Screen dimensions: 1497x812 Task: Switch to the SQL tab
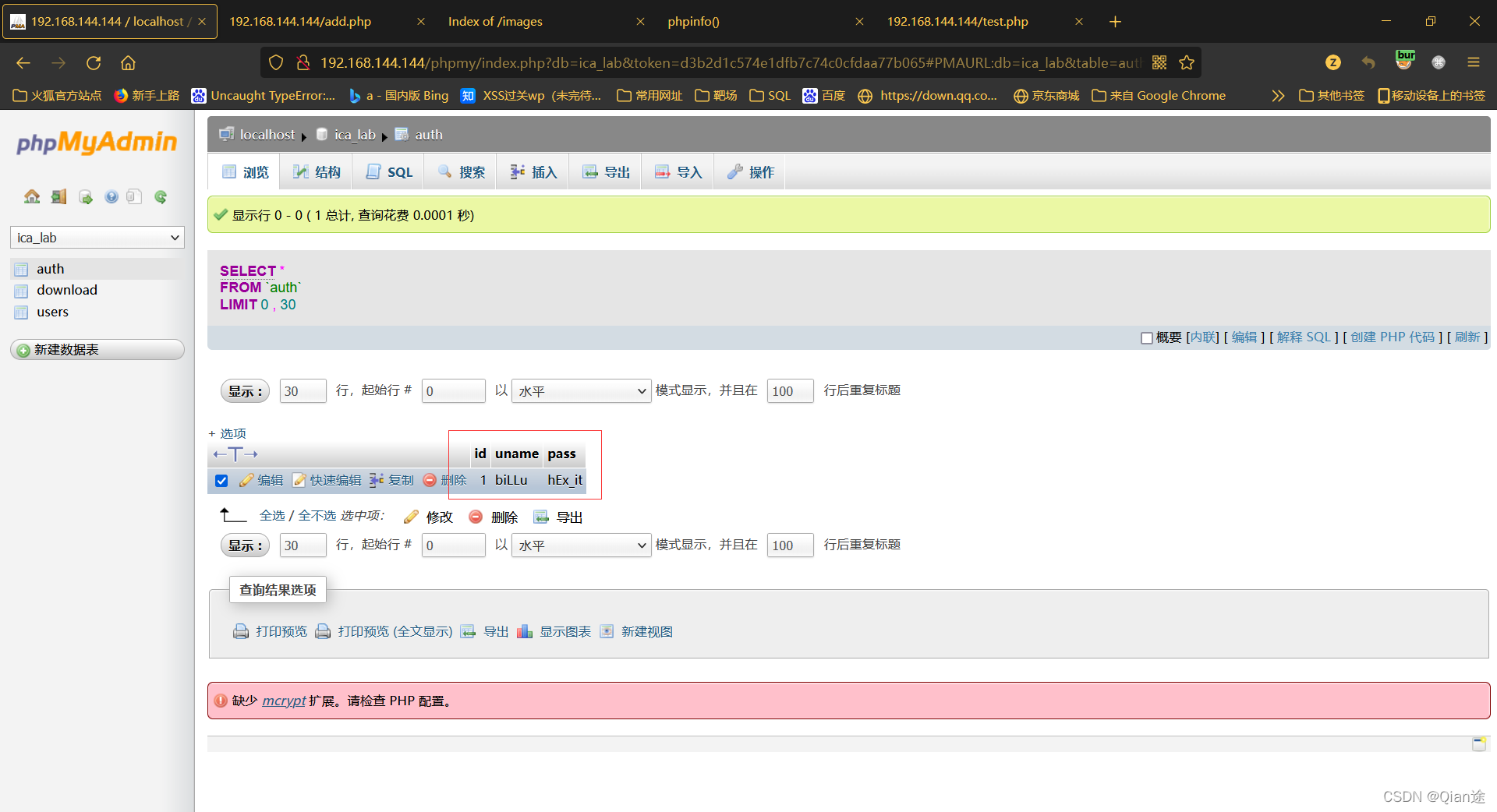click(x=388, y=172)
